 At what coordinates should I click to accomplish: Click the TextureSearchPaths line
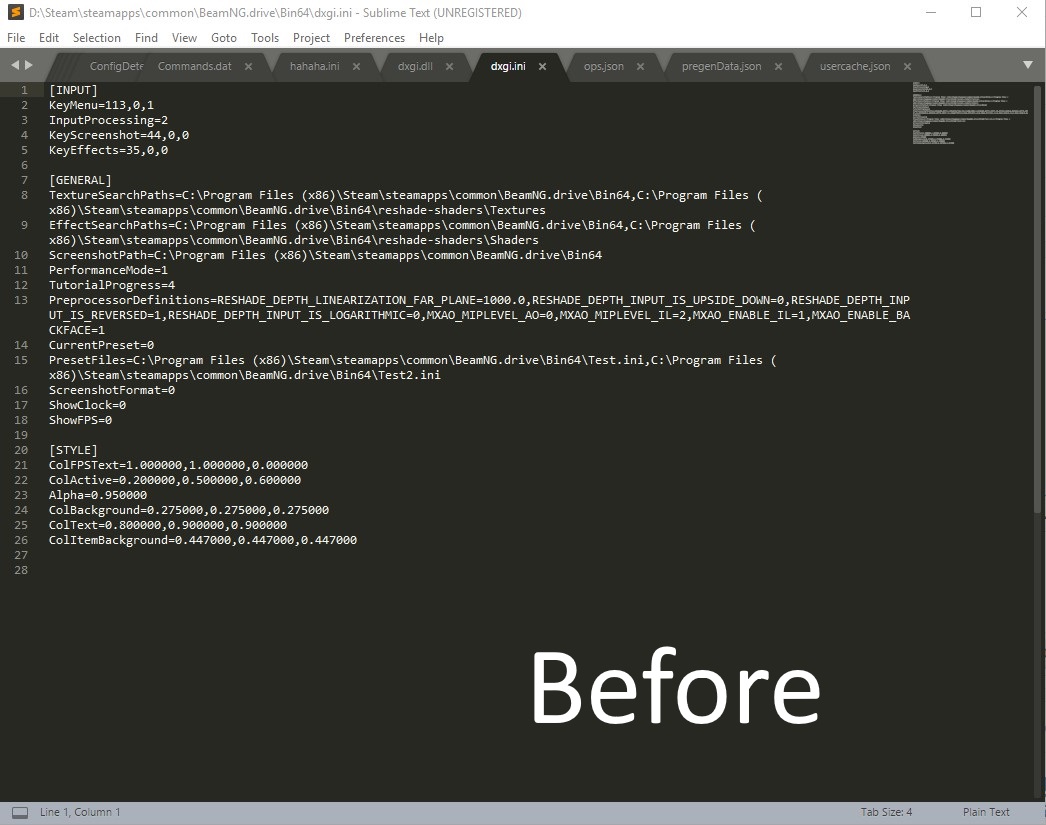click(x=406, y=203)
